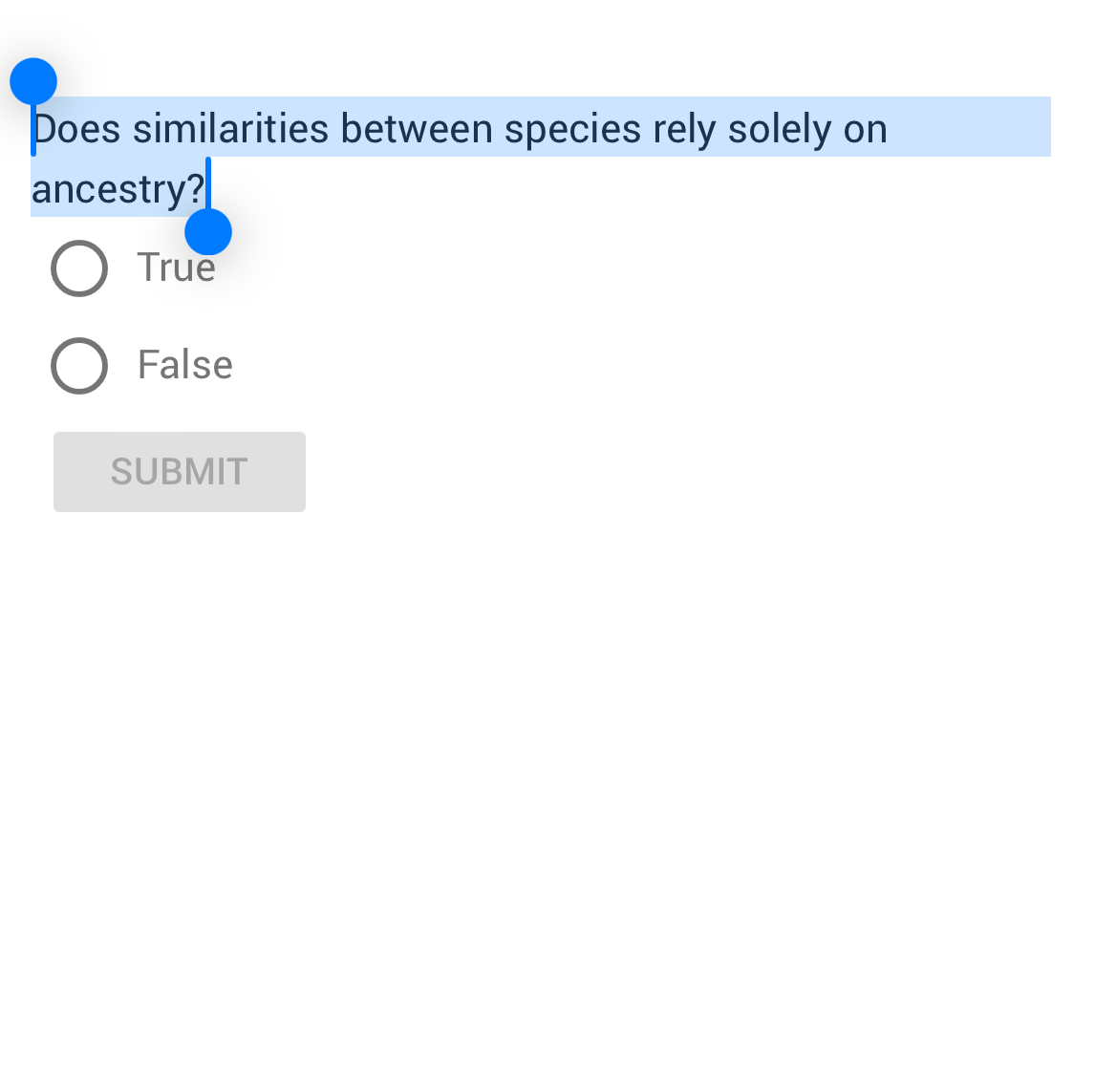Click the highlighted question text
The image size is (1095, 1092).
coord(459,127)
